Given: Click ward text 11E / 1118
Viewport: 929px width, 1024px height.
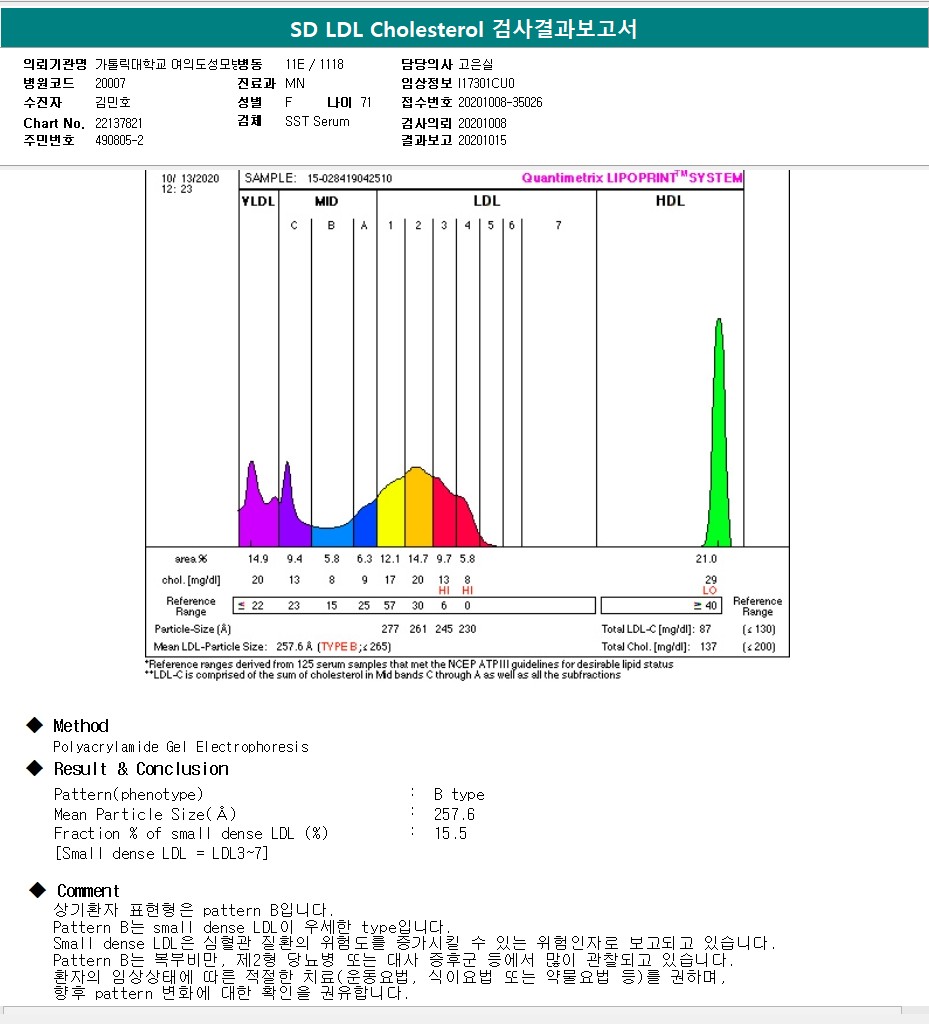Looking at the screenshot, I should click(x=315, y=64).
